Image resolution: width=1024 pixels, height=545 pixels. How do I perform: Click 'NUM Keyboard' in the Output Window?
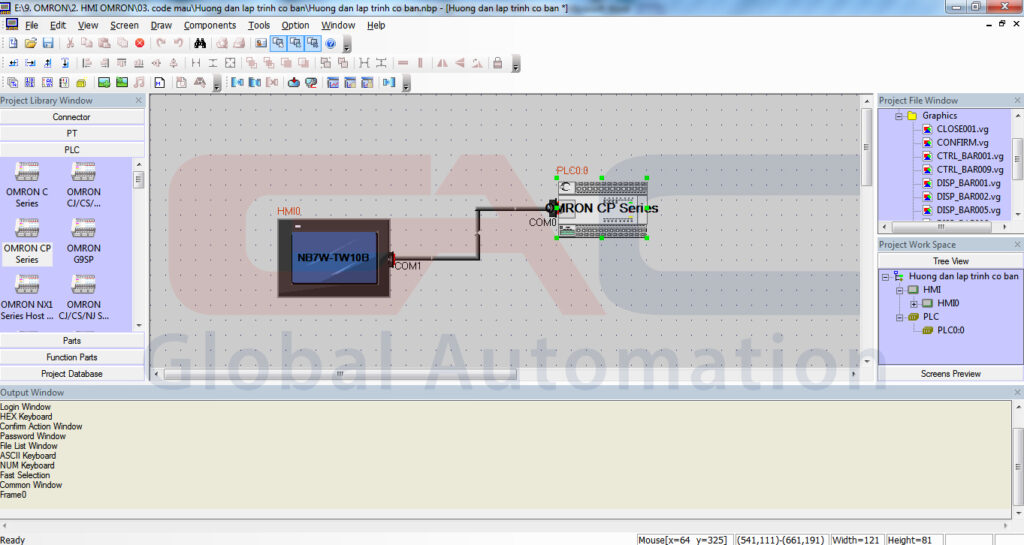click(x=27, y=465)
